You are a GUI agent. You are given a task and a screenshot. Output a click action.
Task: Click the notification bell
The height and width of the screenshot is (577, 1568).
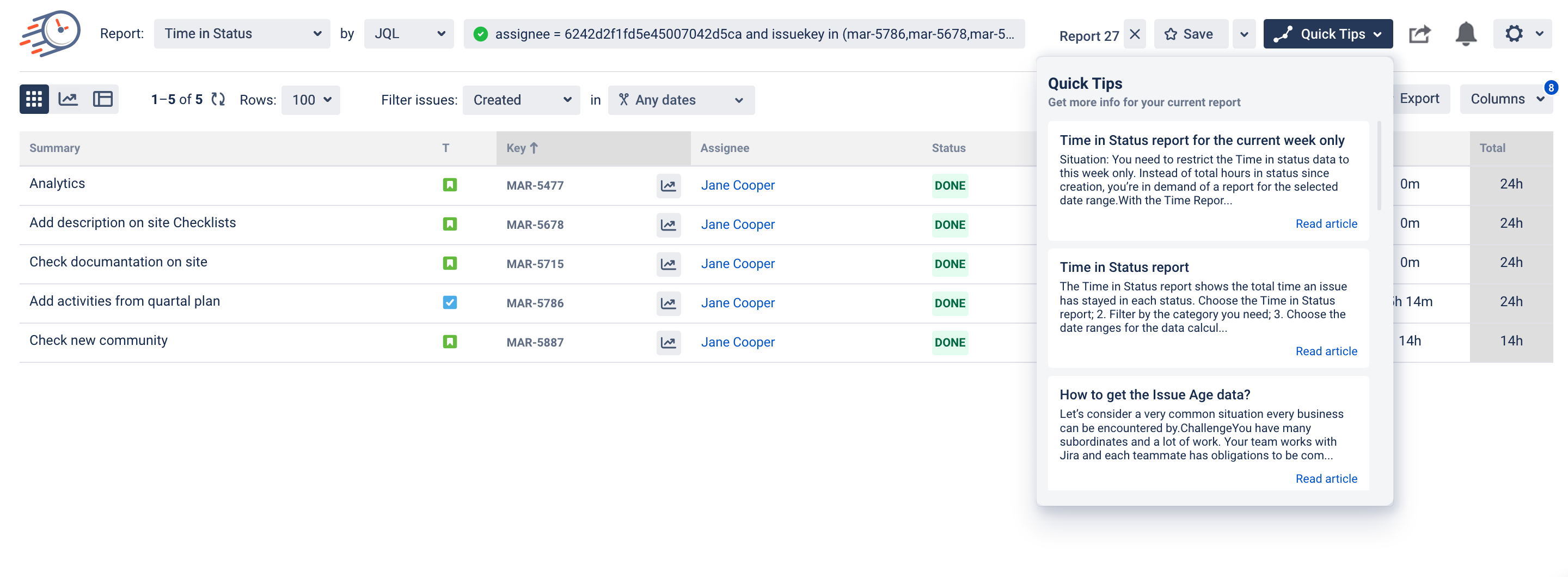(1466, 34)
